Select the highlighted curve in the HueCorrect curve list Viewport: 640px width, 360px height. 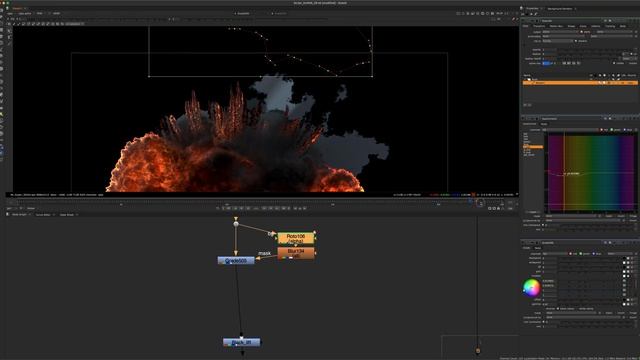(x=533, y=147)
